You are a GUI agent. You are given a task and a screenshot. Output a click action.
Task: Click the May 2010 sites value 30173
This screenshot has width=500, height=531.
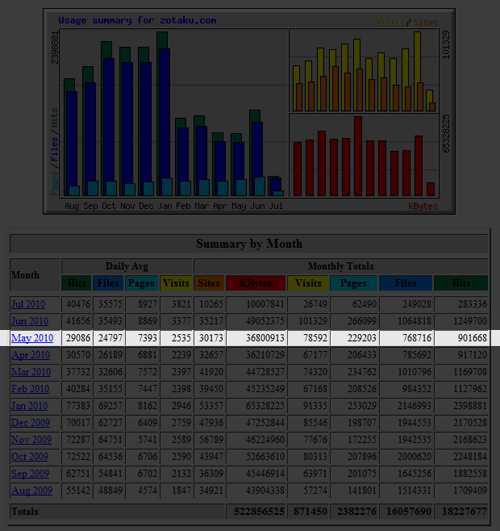point(211,338)
